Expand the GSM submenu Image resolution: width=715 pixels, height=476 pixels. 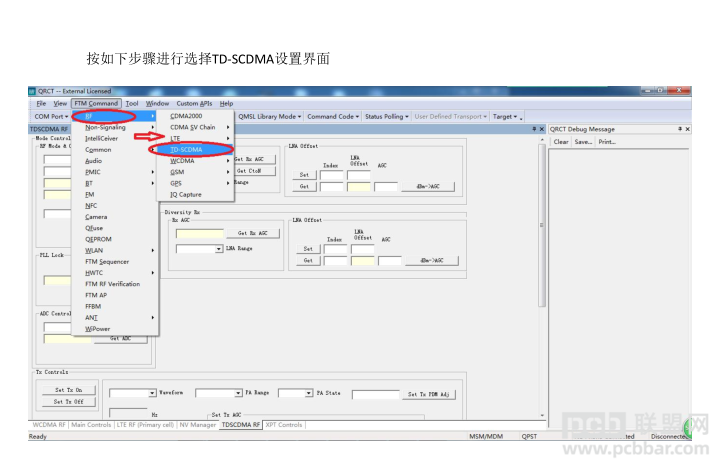click(x=195, y=172)
